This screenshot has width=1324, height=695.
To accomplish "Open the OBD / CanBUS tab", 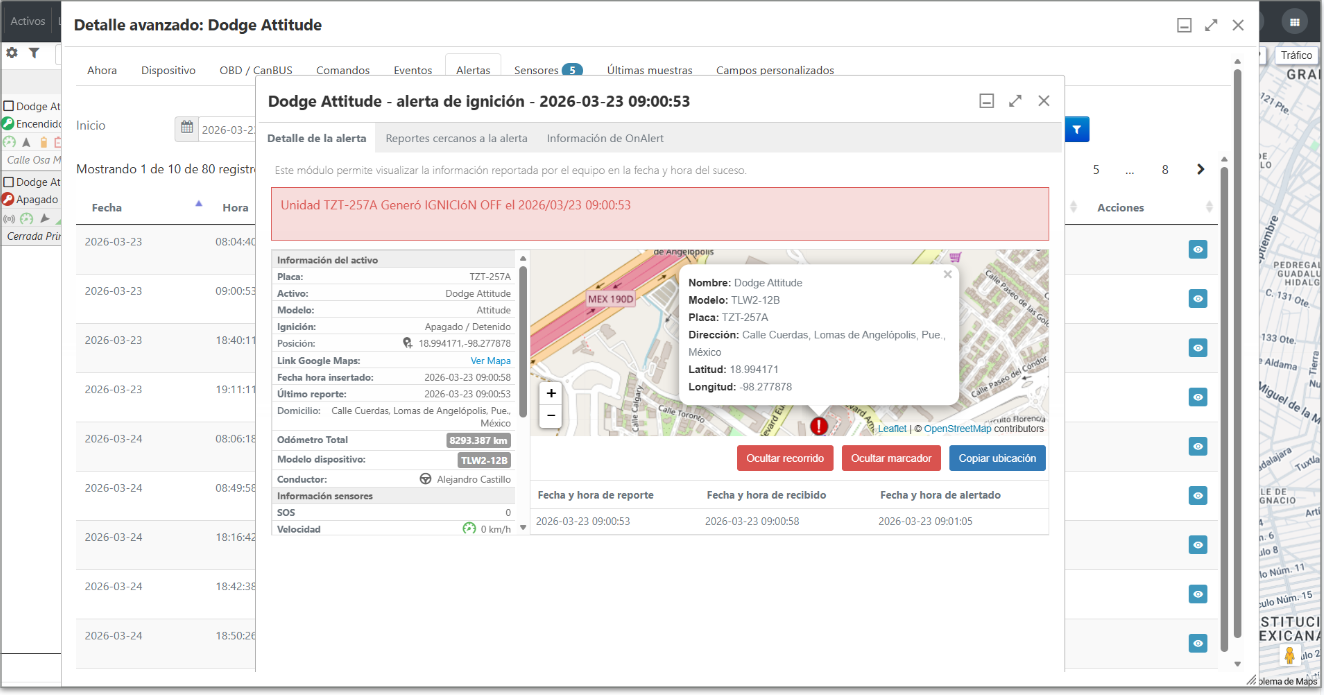I will (x=256, y=70).
